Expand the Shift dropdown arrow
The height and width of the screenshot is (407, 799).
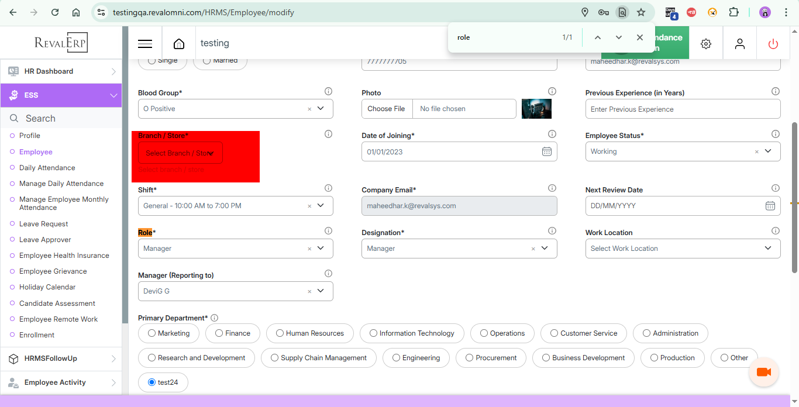tap(321, 206)
